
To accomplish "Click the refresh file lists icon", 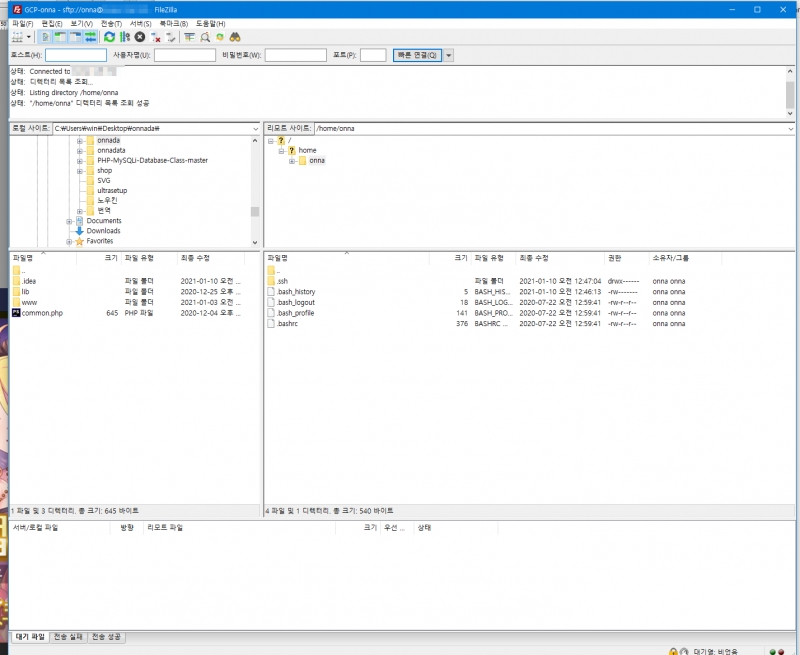I will click(x=109, y=37).
